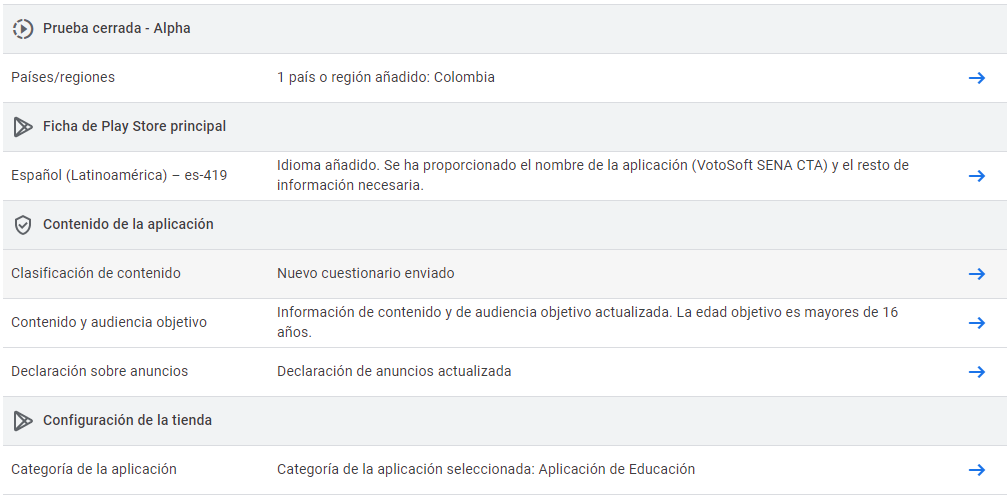Click arrow for Español (Latinoamérica) es-419 row
This screenshot has height=497, width=1007.
[x=976, y=176]
